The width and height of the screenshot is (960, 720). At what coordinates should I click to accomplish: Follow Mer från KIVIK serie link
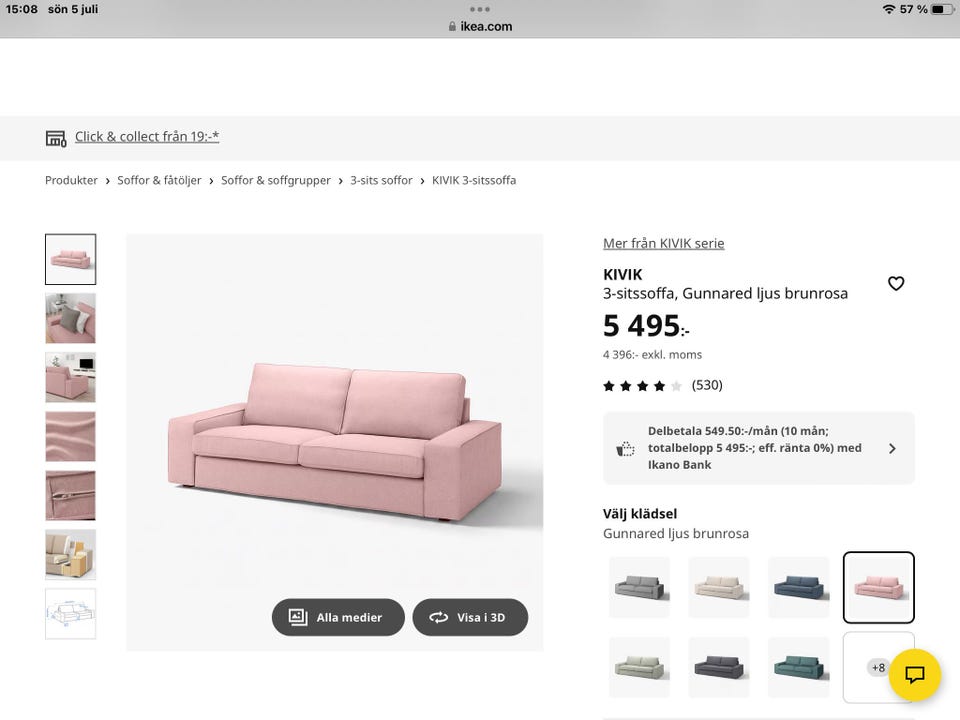[x=664, y=243]
